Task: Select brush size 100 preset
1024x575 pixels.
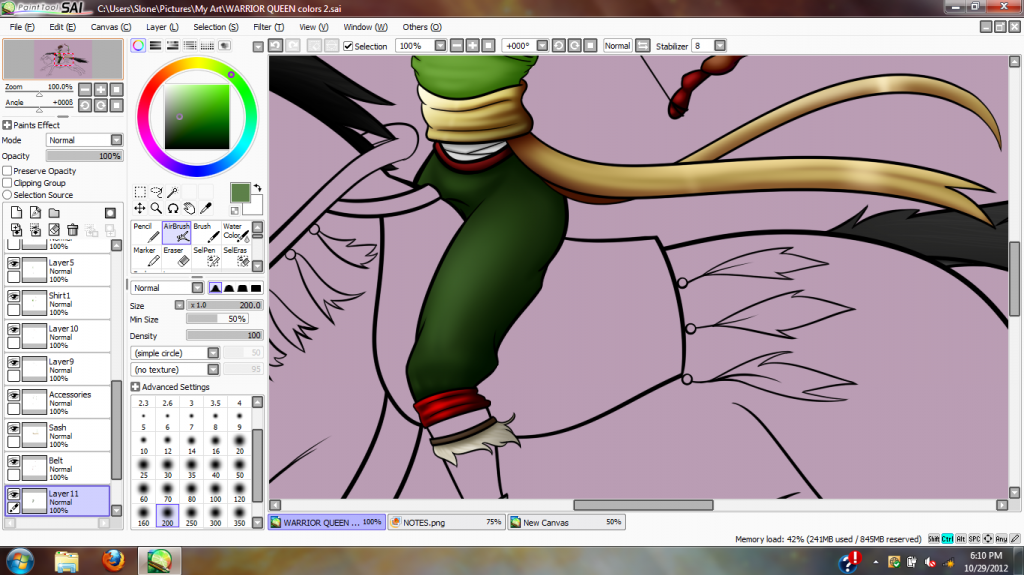Action: (216, 491)
